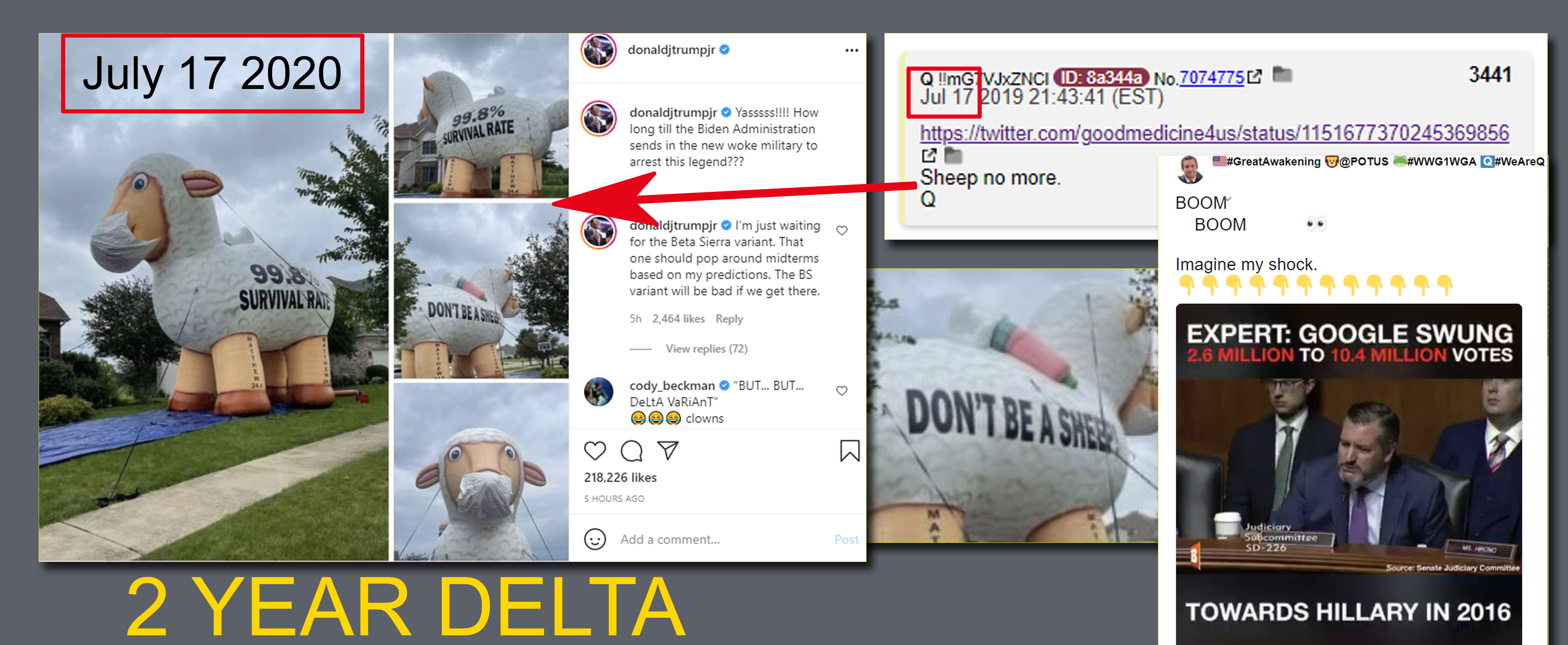Like the Instagram post with heart icon

pyautogui.click(x=595, y=451)
